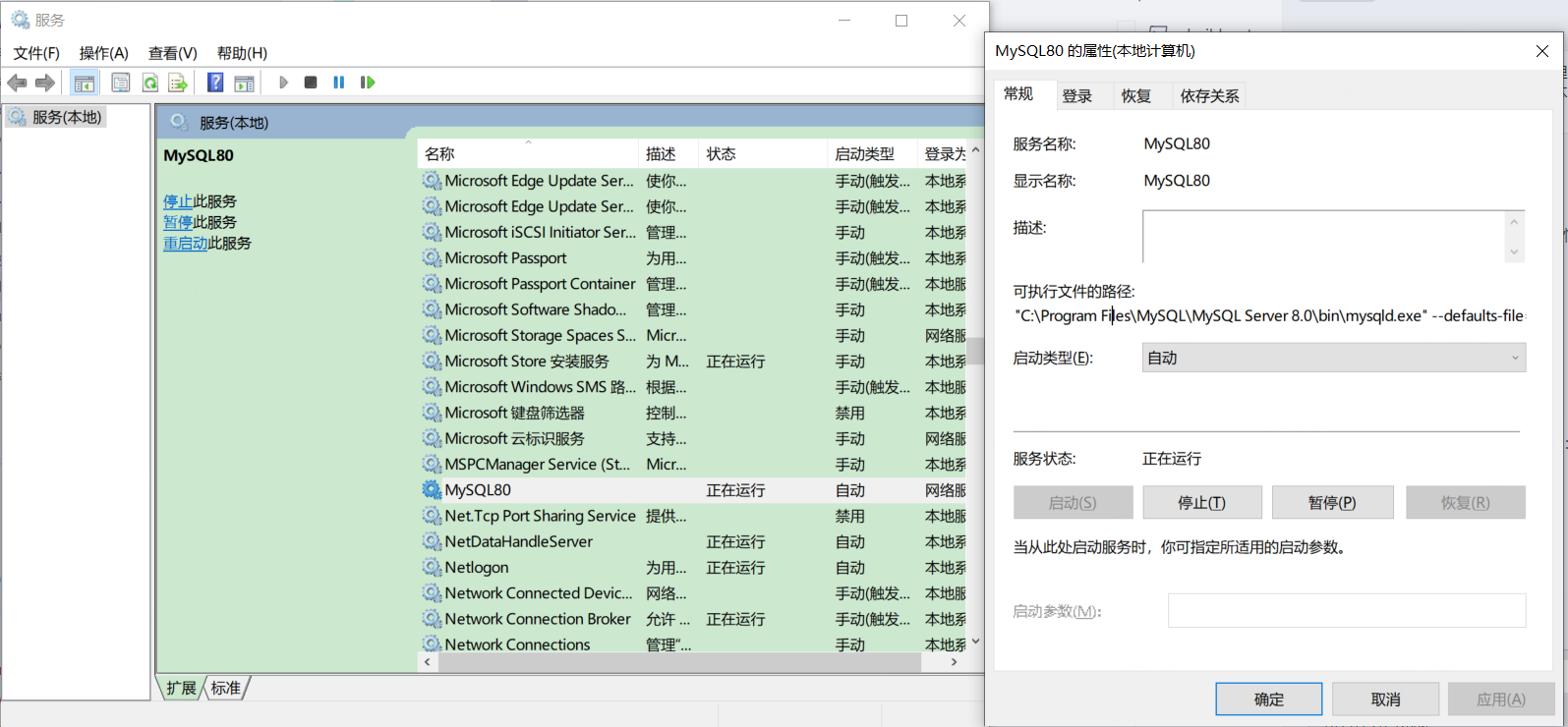Click the 暂停 this service link
1568x727 pixels.
point(178,222)
